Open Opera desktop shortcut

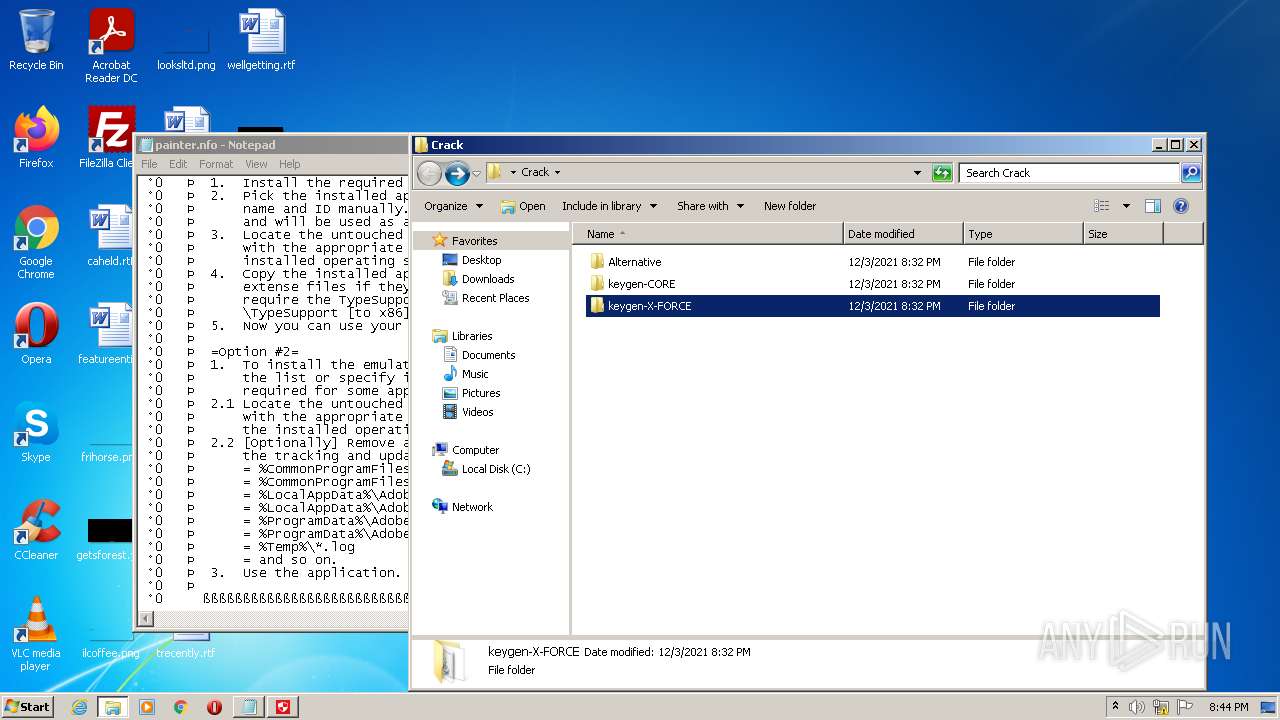click(36, 334)
